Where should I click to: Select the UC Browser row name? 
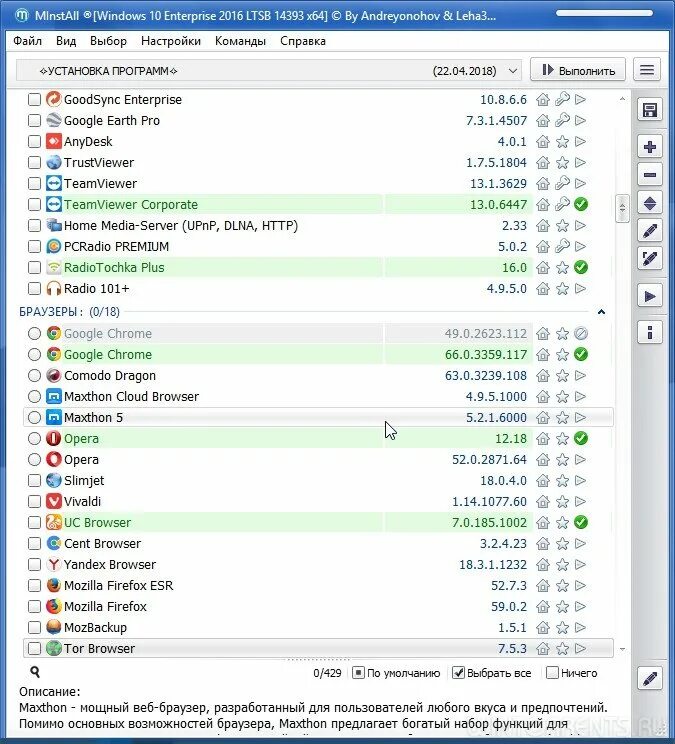pyautogui.click(x=97, y=522)
